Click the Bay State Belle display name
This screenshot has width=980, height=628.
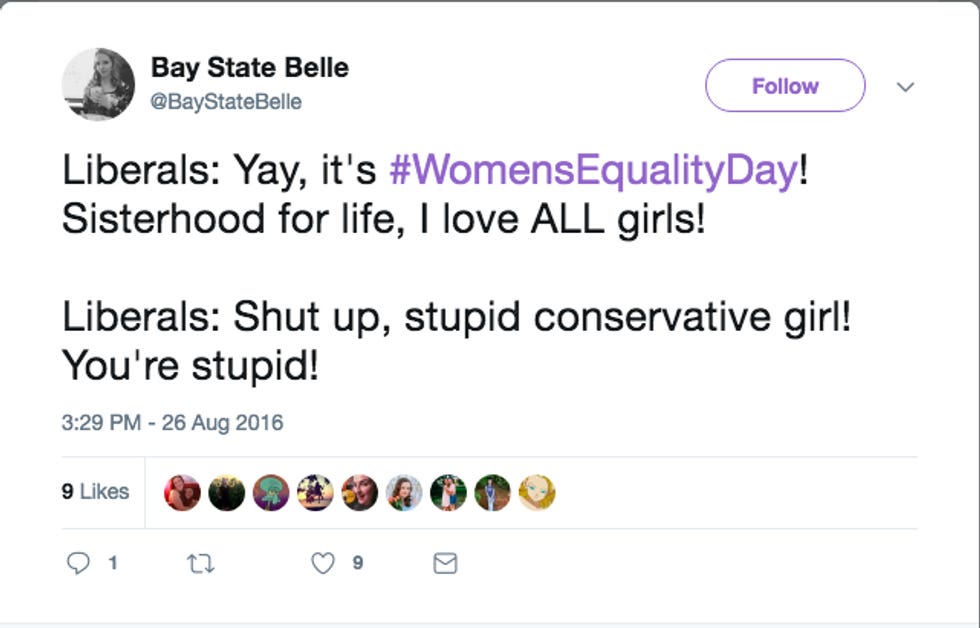click(249, 68)
